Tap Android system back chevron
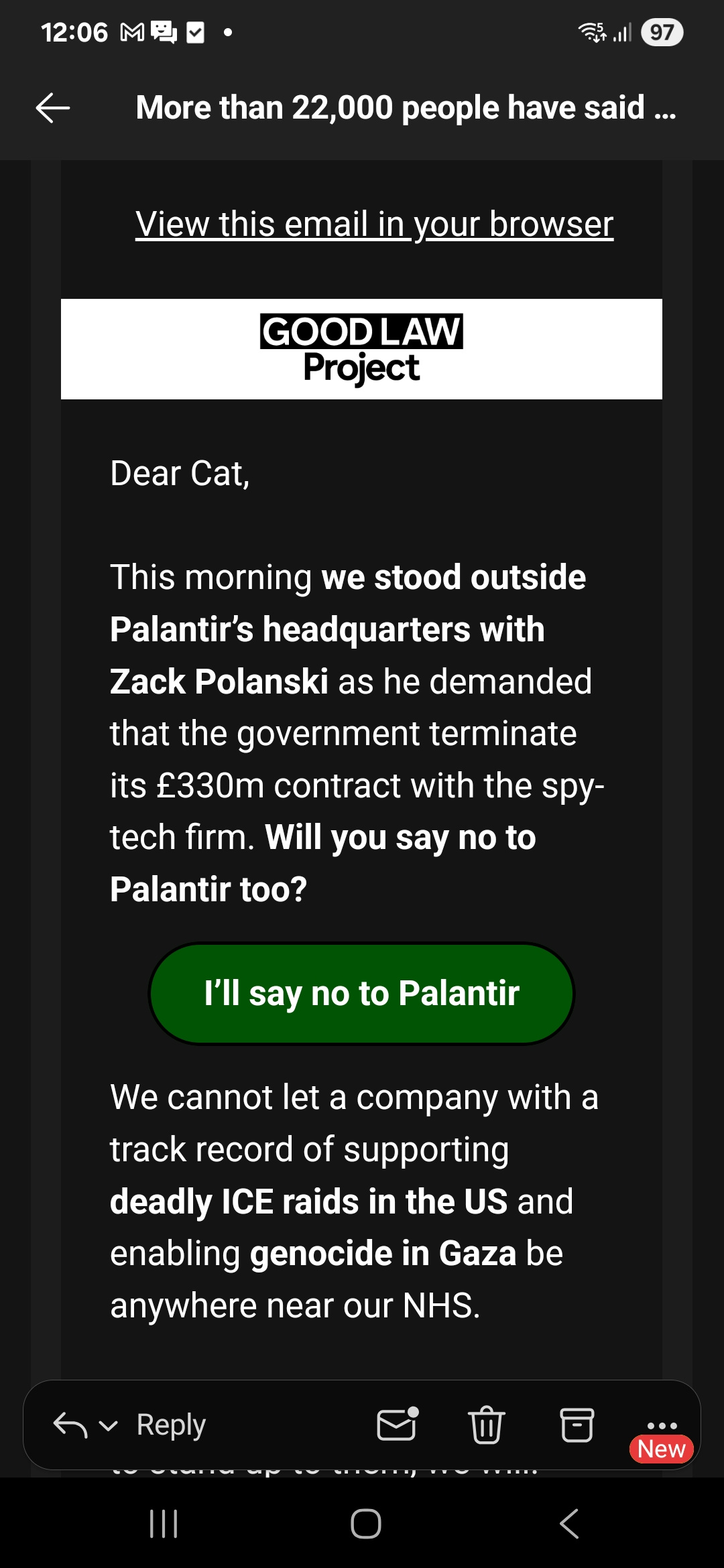The image size is (724, 1568). coord(568,1524)
